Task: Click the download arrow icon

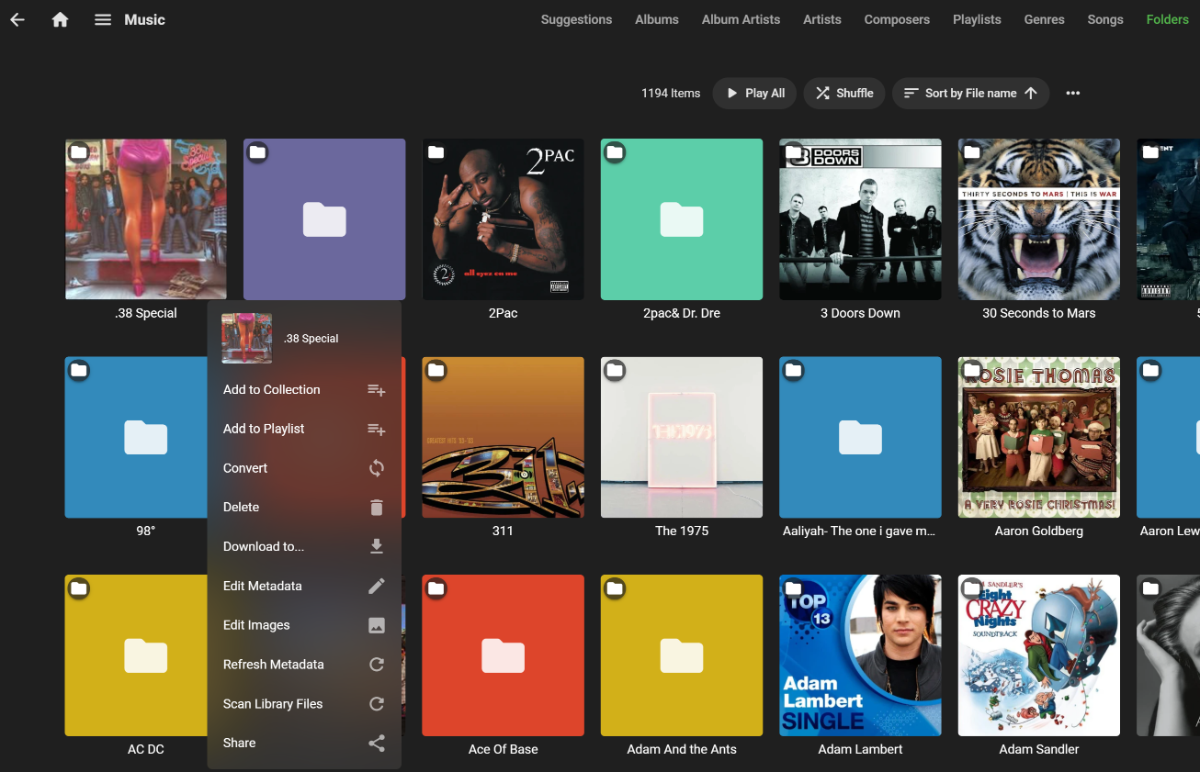Action: tap(376, 547)
